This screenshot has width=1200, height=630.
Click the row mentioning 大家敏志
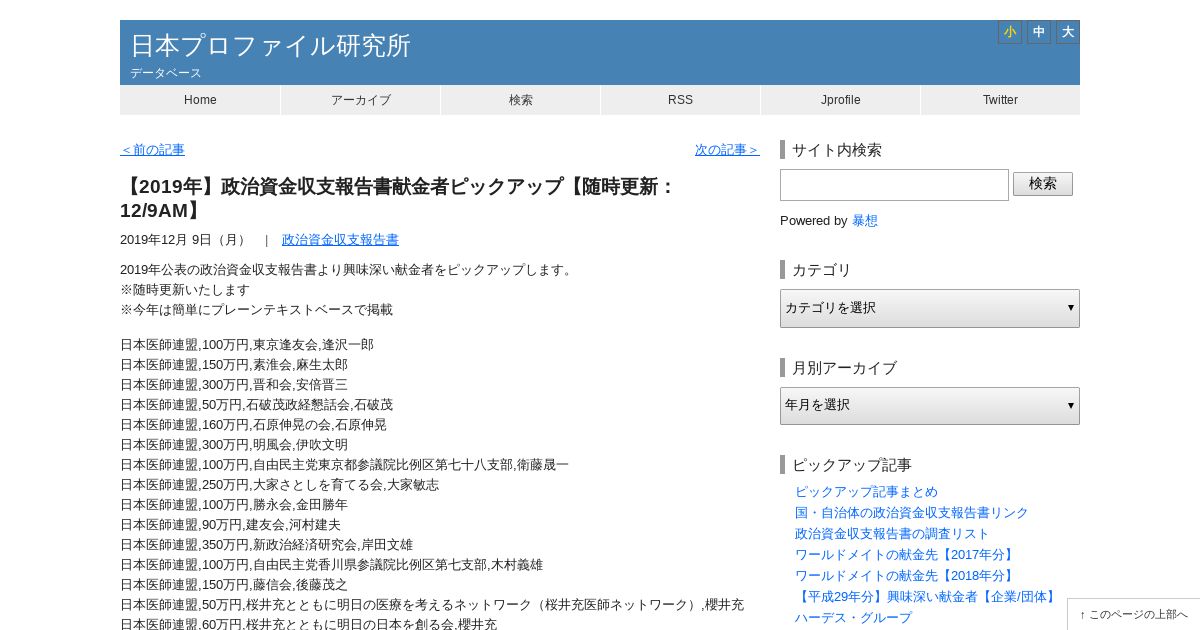pos(279,485)
